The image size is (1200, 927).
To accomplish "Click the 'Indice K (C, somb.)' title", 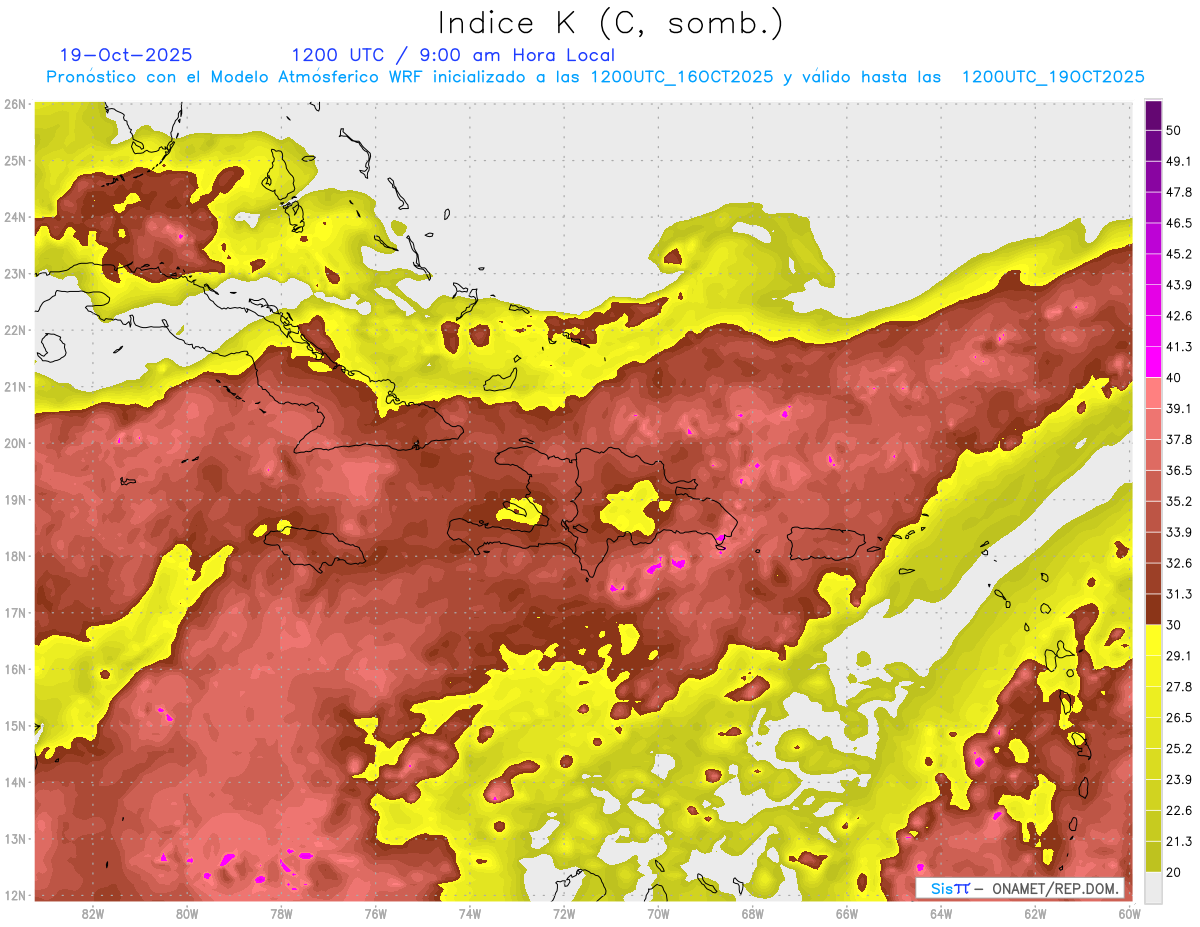I will pyautogui.click(x=610, y=23).
